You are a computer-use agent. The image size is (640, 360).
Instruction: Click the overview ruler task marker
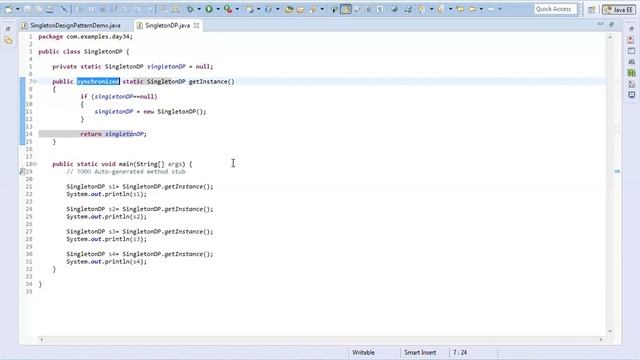[617, 171]
